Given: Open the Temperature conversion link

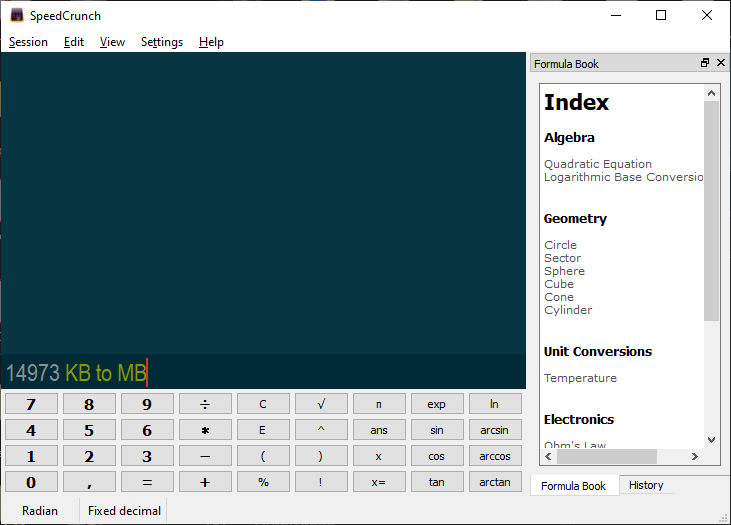Looking at the screenshot, I should [580, 378].
